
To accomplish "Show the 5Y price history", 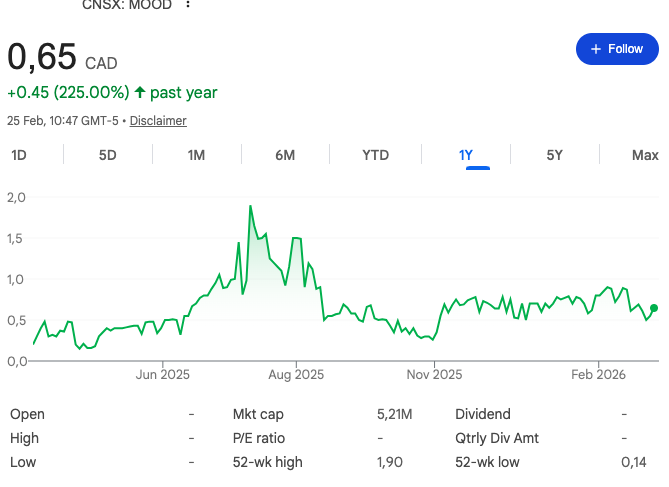I will tap(554, 155).
